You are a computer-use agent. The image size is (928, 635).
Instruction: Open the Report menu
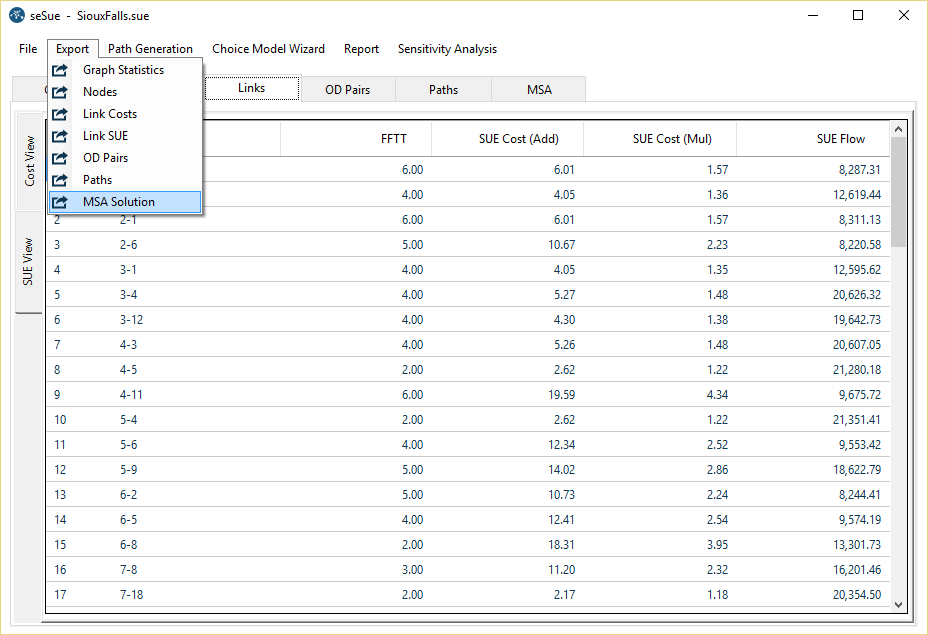coord(361,49)
